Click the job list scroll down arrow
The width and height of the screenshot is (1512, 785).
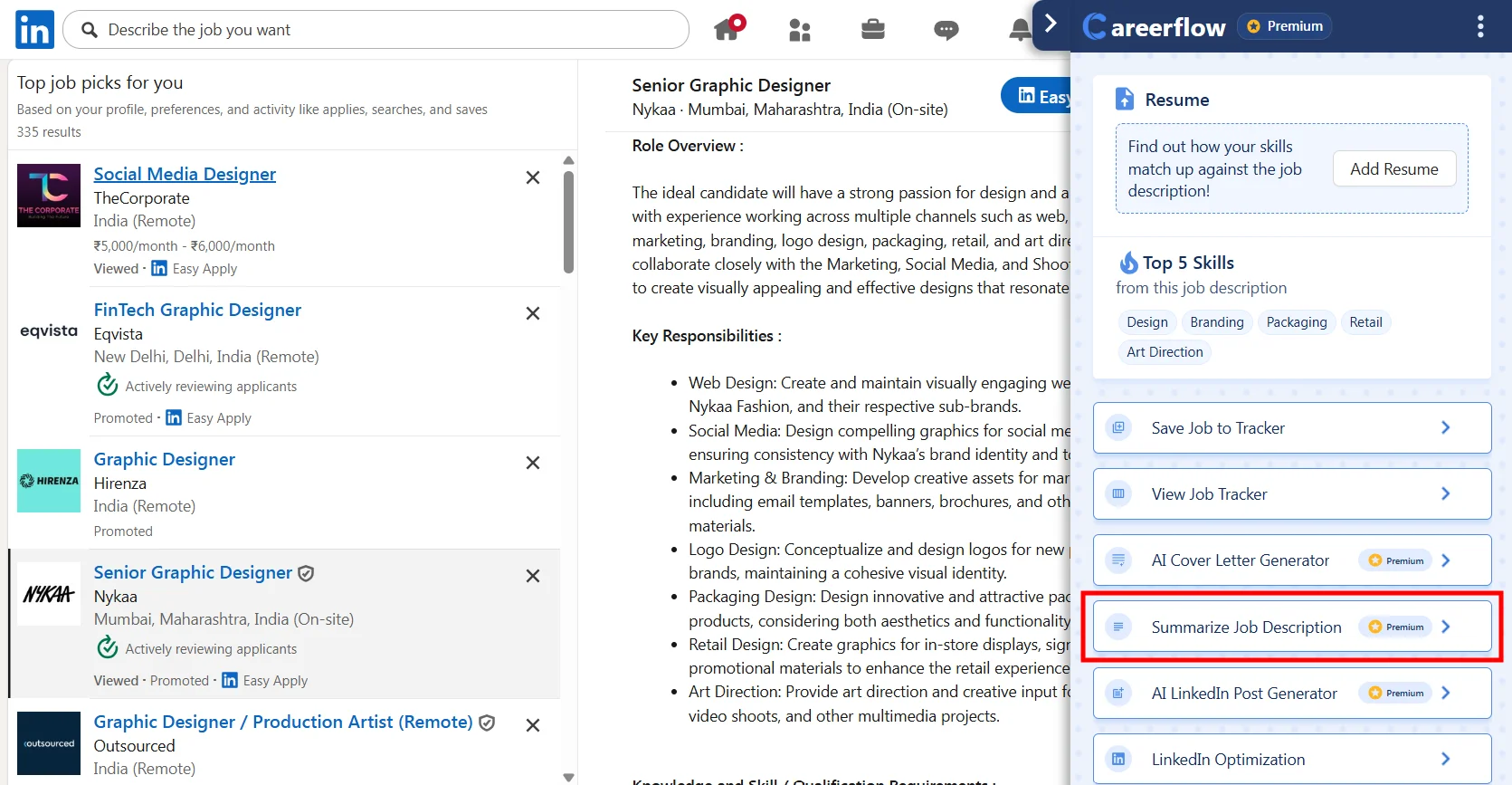568,777
